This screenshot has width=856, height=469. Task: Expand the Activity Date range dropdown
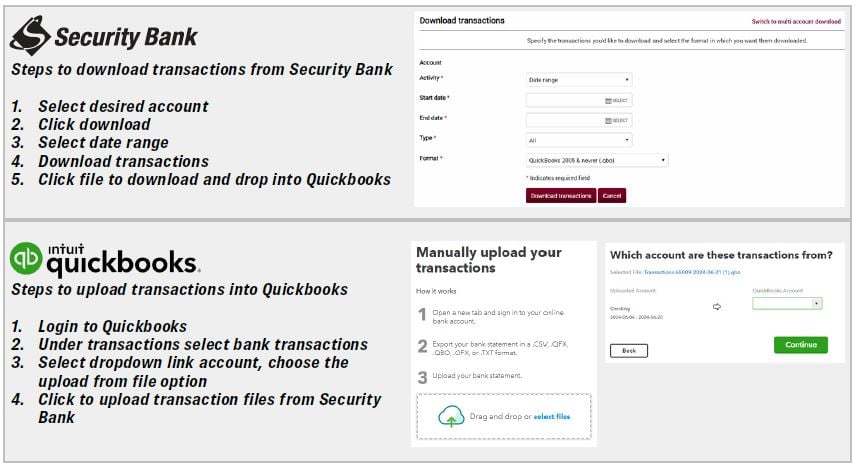click(579, 80)
